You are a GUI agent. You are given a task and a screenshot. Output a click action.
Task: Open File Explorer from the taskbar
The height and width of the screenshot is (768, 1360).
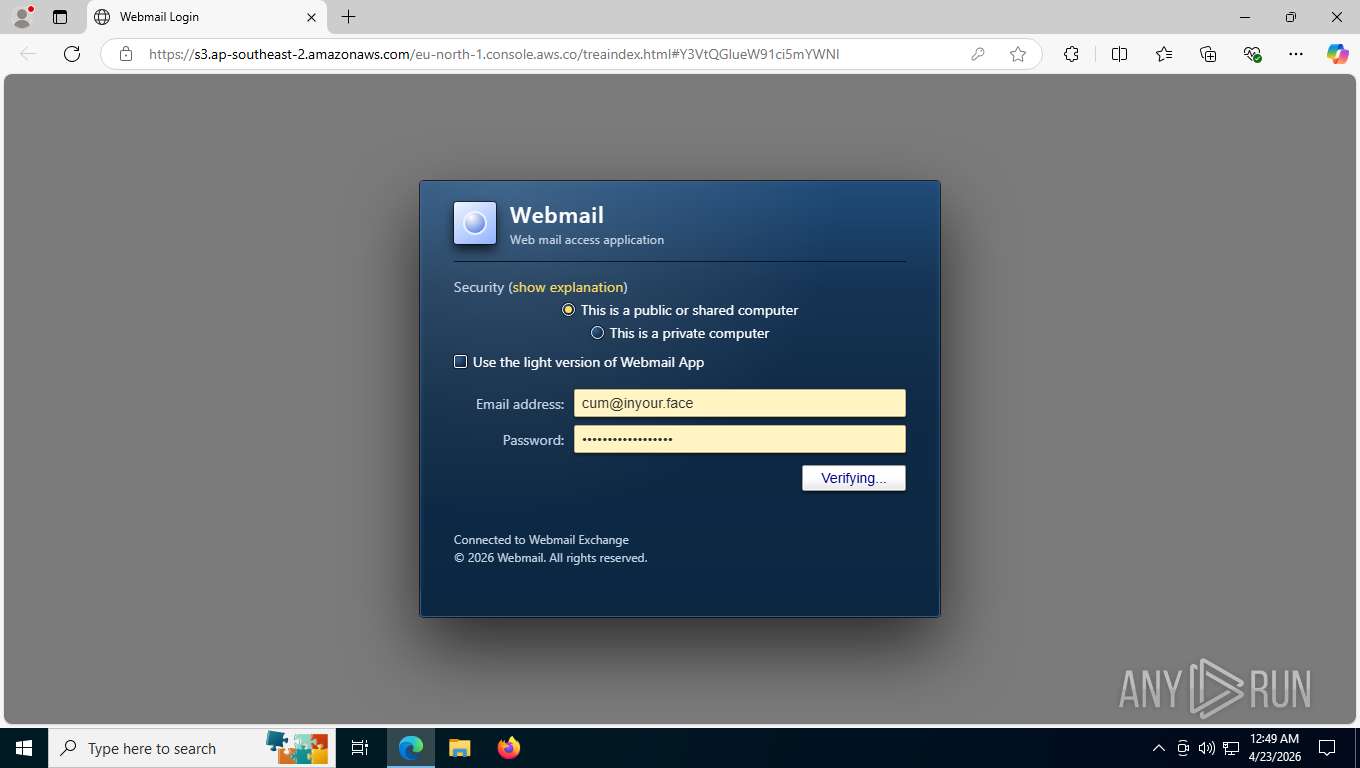click(459, 748)
